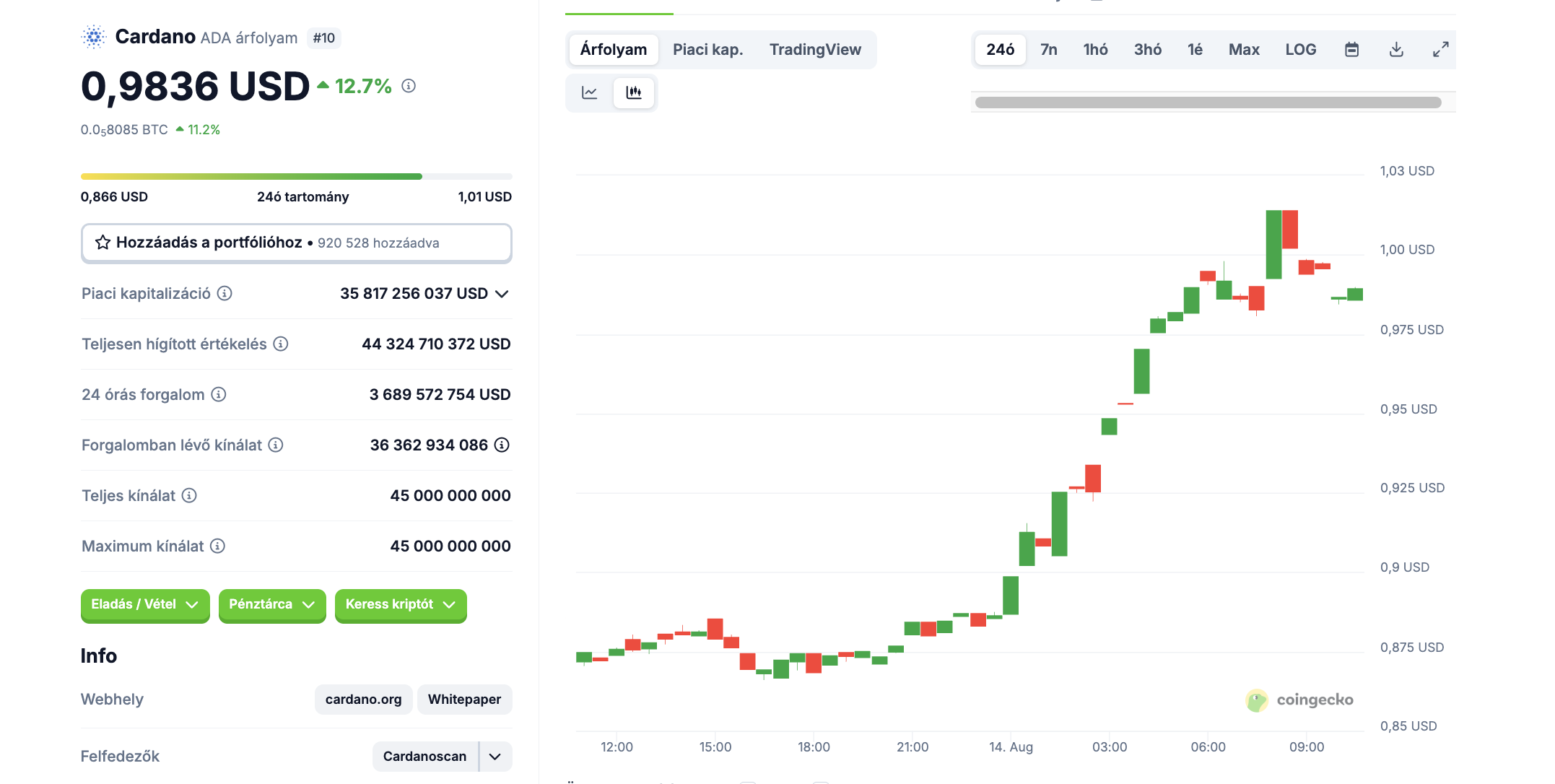Click the 0.0₅8085 BTC price text
Screen dimensions: 1555x784
124,130
